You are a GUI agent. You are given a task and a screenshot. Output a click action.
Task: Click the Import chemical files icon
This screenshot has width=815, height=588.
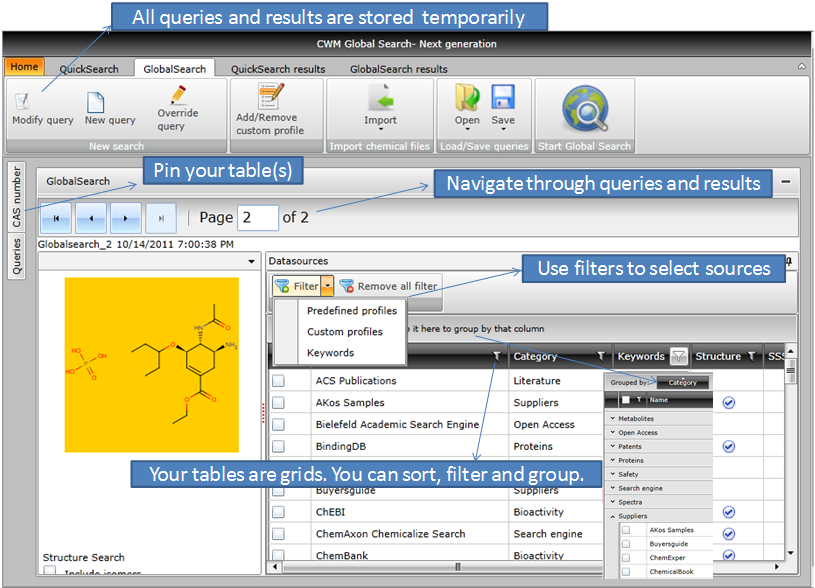(380, 98)
